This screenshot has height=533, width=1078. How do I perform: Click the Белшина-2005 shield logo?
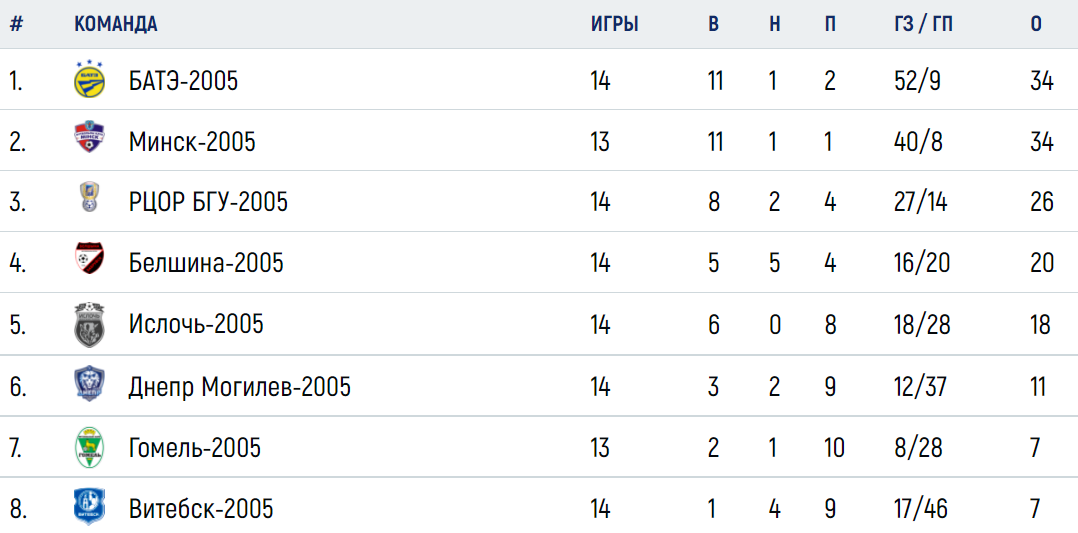[x=89, y=259]
